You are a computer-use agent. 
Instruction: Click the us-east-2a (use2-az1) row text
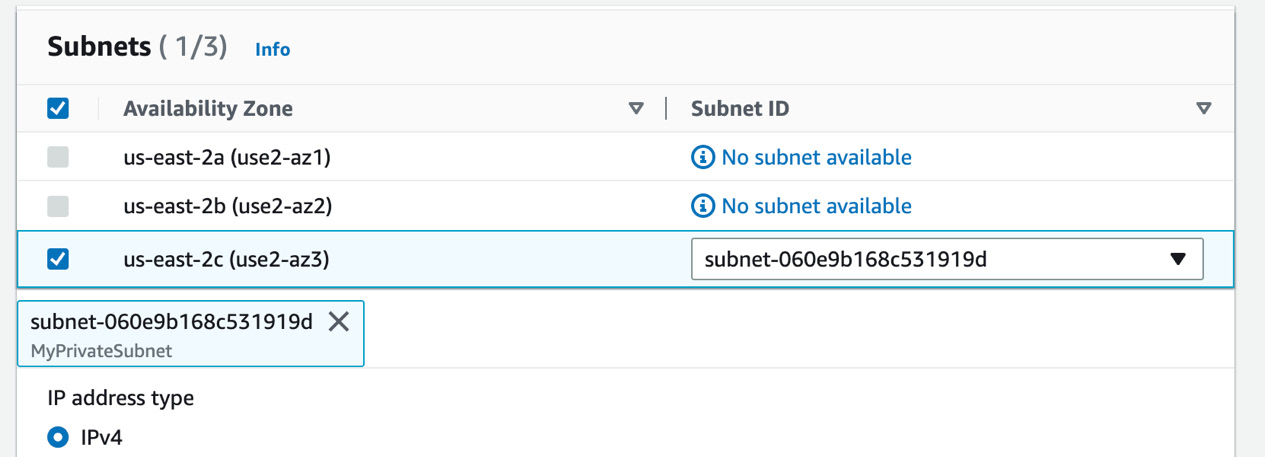coord(227,157)
